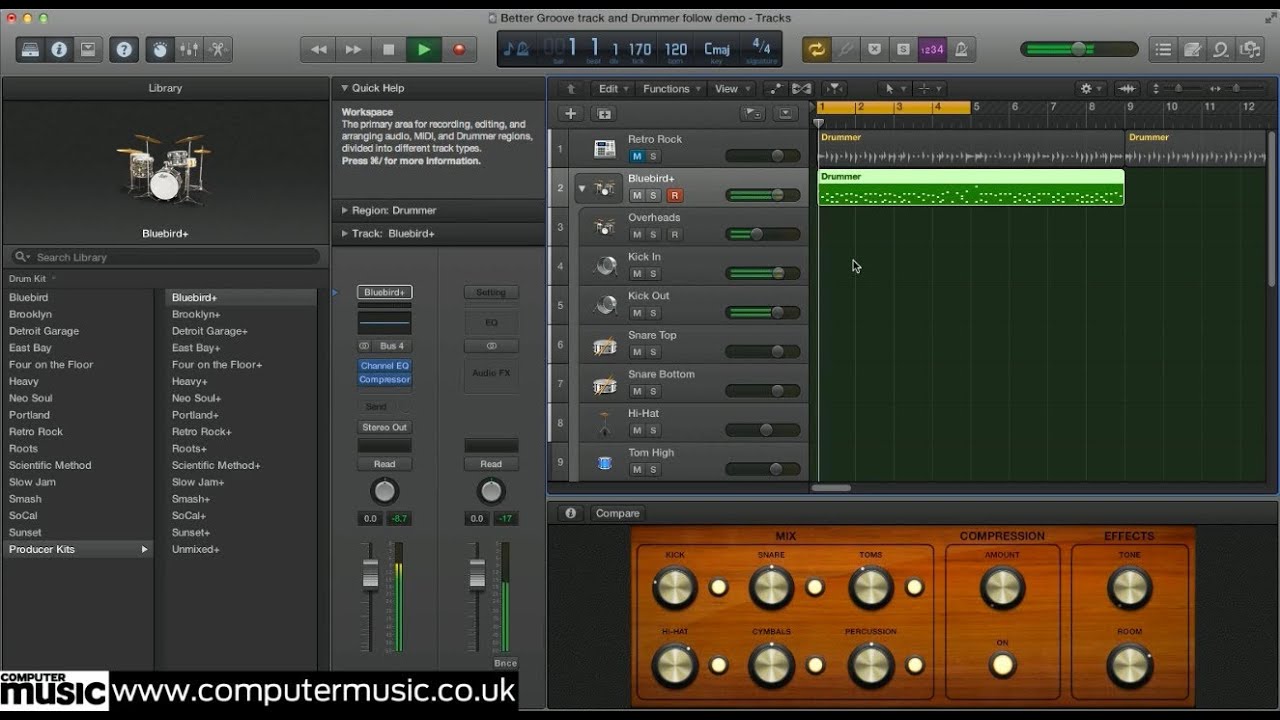
Task: Click the Waveform zoom icon
Action: click(x=1127, y=89)
